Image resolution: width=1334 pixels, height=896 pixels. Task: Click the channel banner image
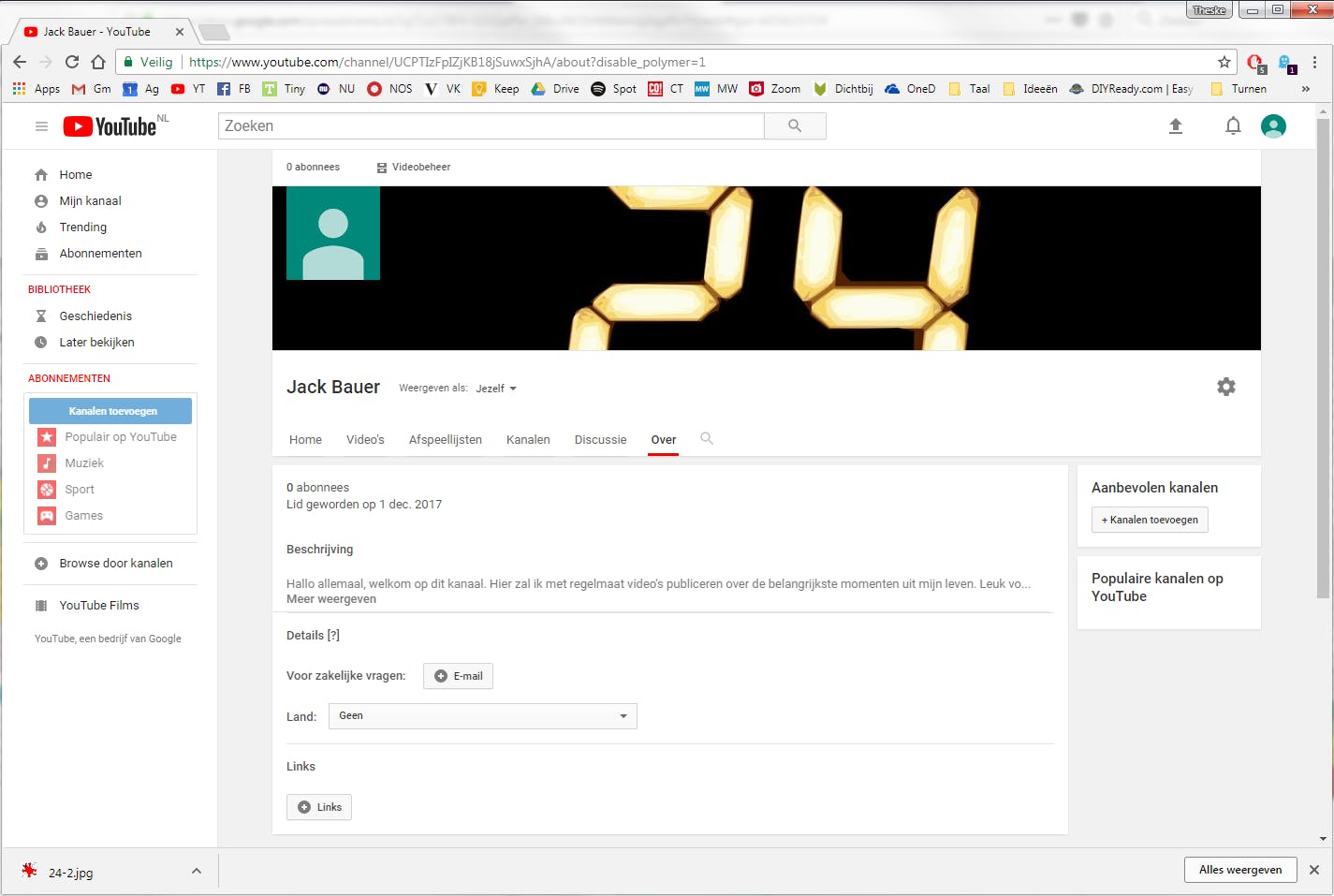pyautogui.click(x=766, y=269)
